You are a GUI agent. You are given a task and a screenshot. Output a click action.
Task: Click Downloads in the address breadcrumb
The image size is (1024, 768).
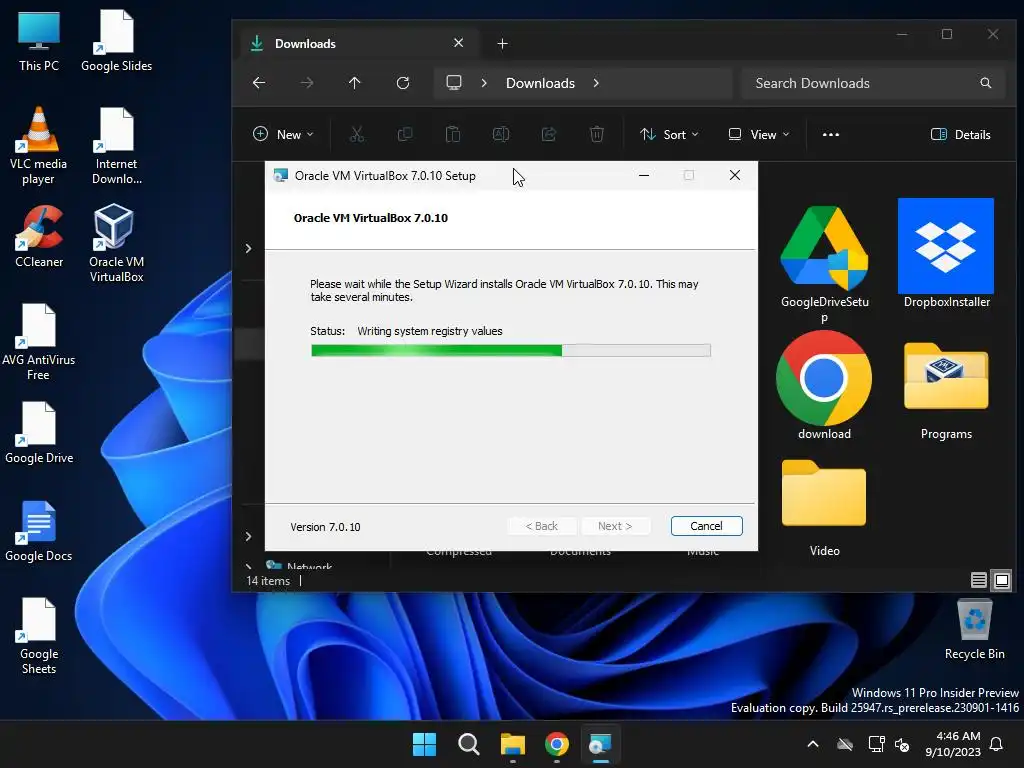tap(540, 83)
